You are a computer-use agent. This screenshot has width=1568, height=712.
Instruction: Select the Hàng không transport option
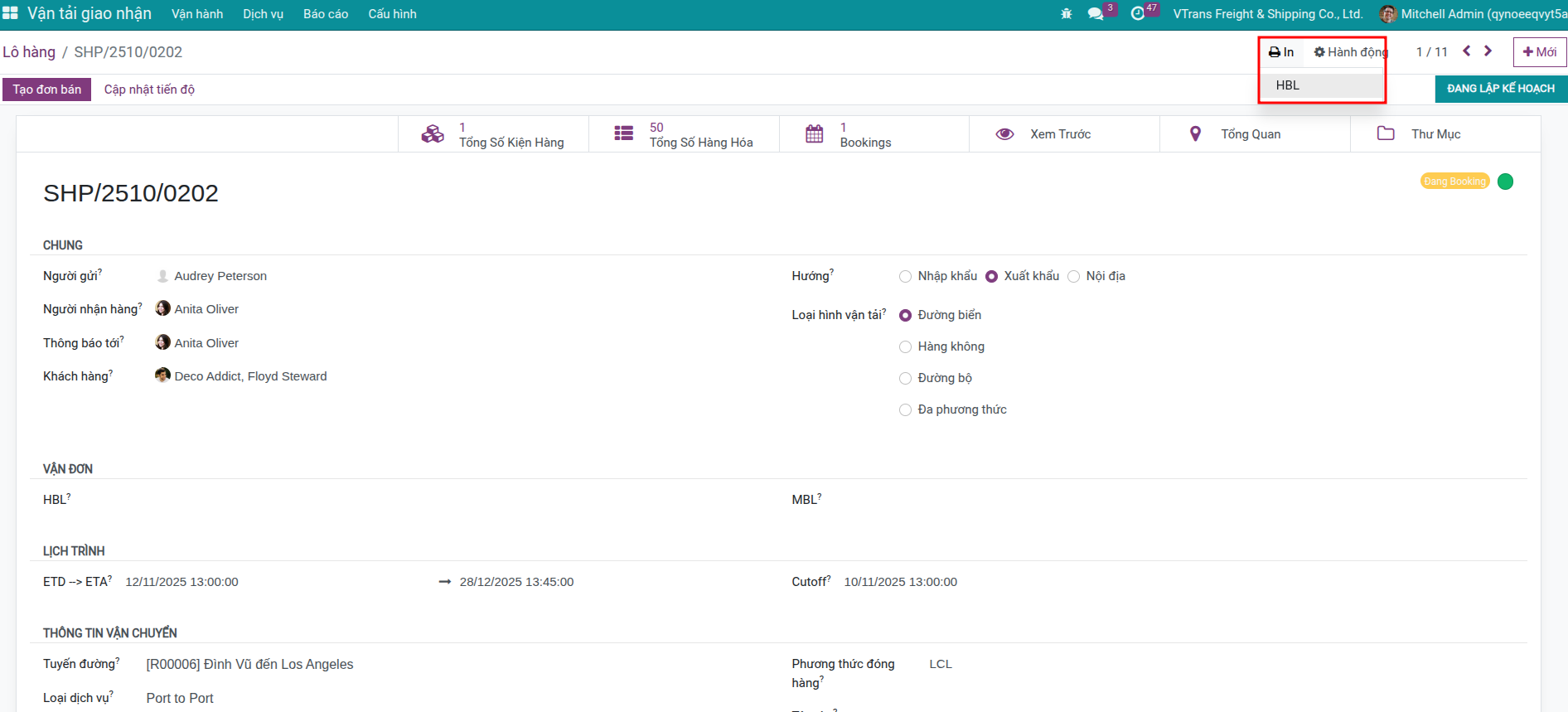905,347
